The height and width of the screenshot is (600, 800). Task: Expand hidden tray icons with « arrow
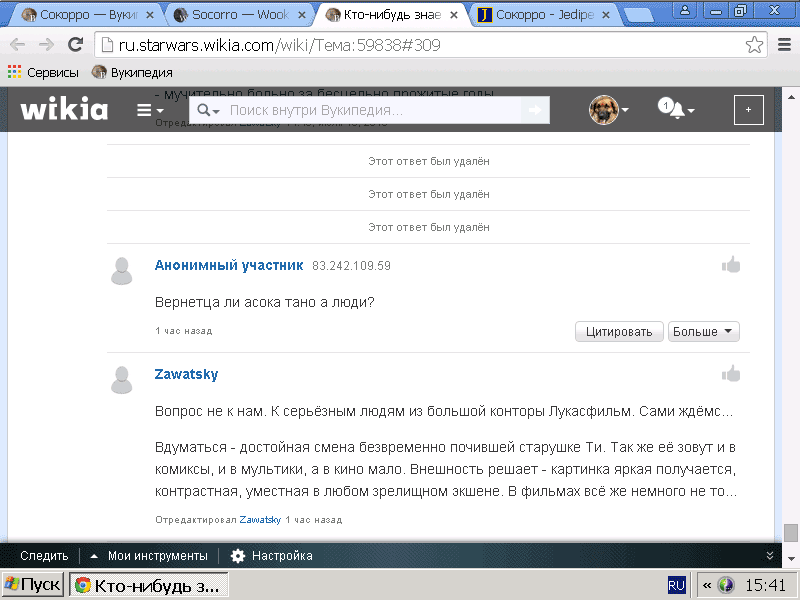click(706, 585)
